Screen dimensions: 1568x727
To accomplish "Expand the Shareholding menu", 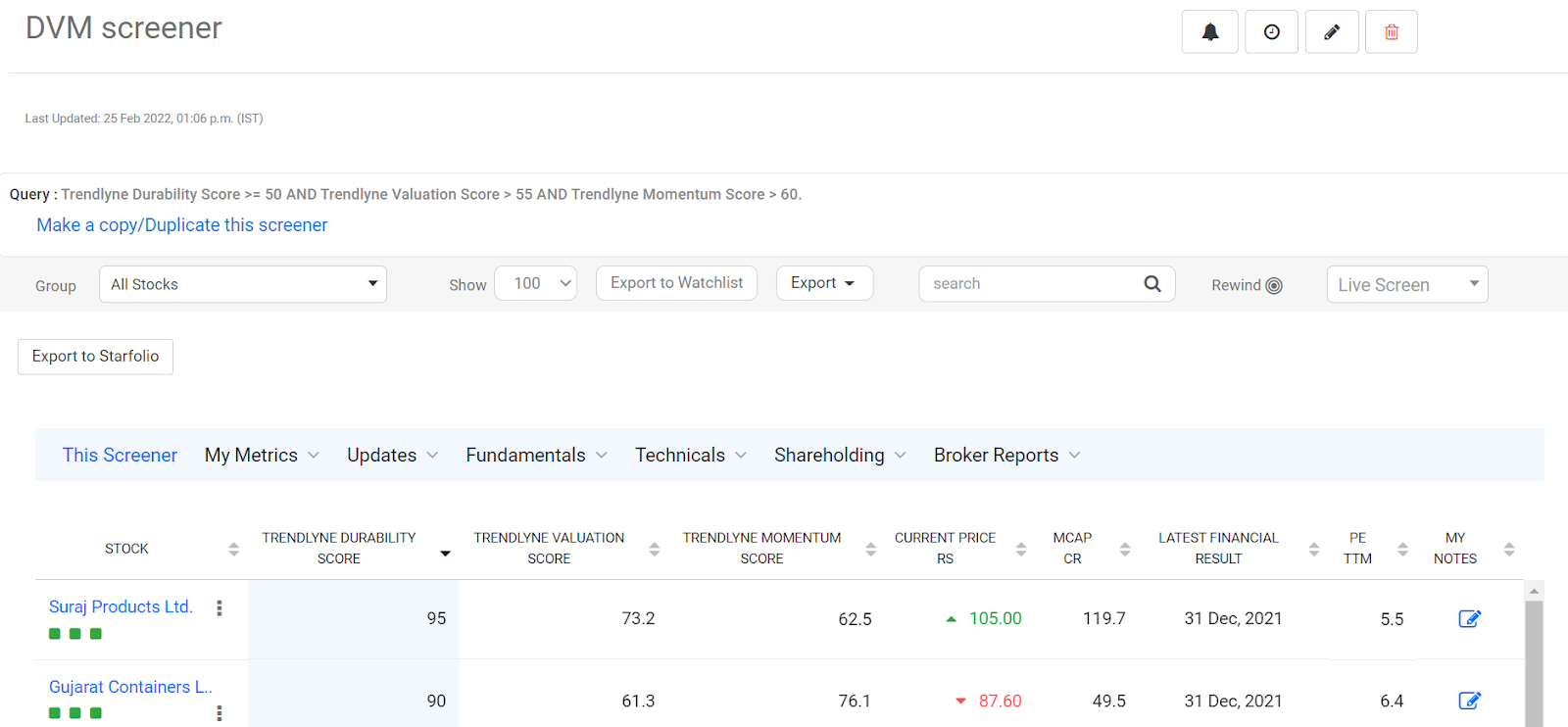I will tap(840, 455).
